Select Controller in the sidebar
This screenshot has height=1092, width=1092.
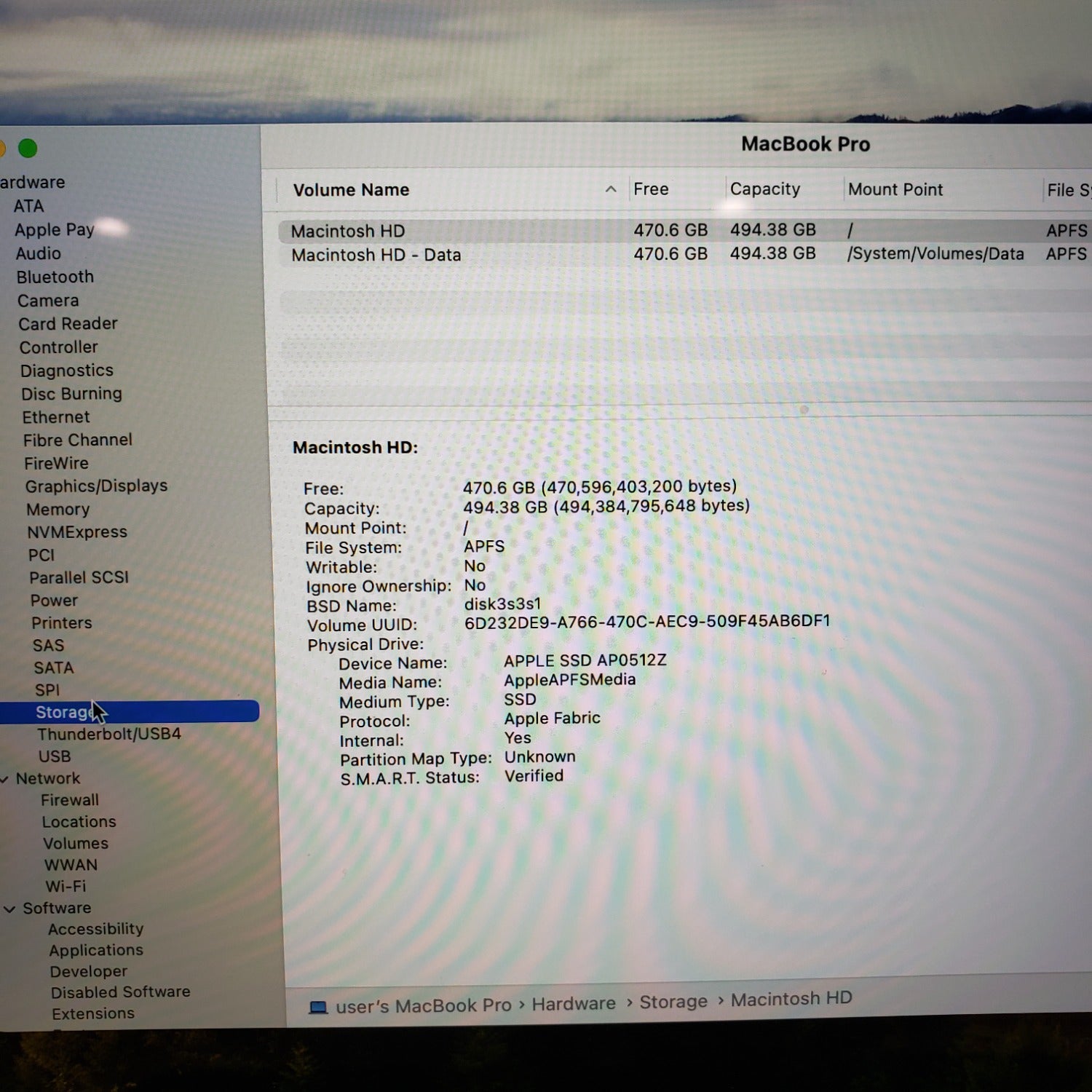tap(58, 347)
